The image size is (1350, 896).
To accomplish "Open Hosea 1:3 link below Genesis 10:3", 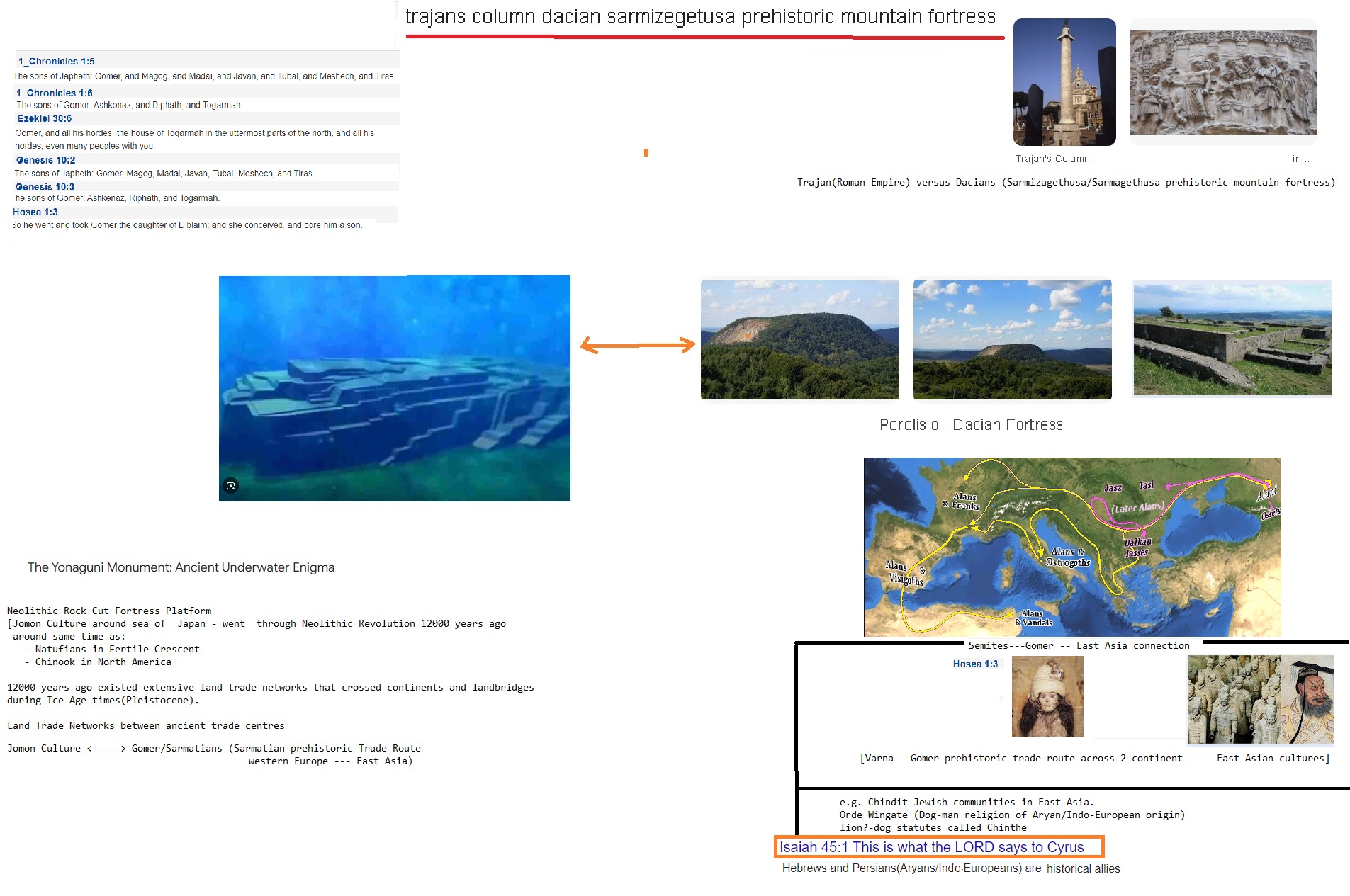I will pyautogui.click(x=35, y=212).
